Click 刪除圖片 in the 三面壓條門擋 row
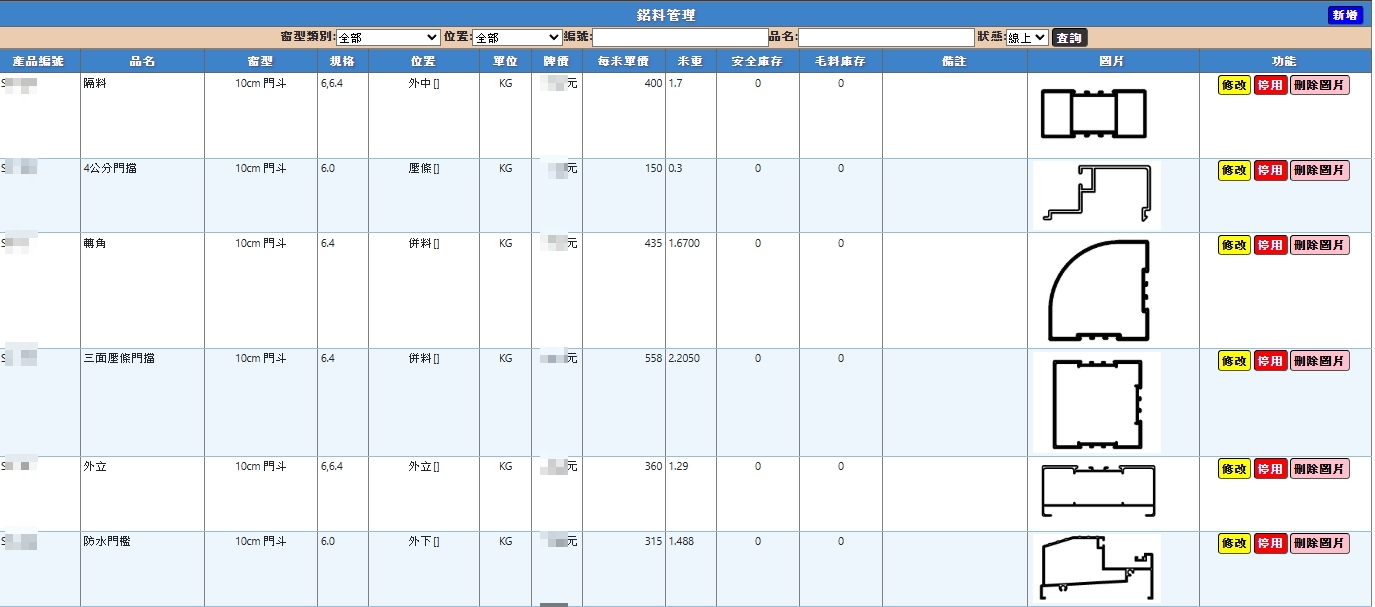 tap(1319, 360)
